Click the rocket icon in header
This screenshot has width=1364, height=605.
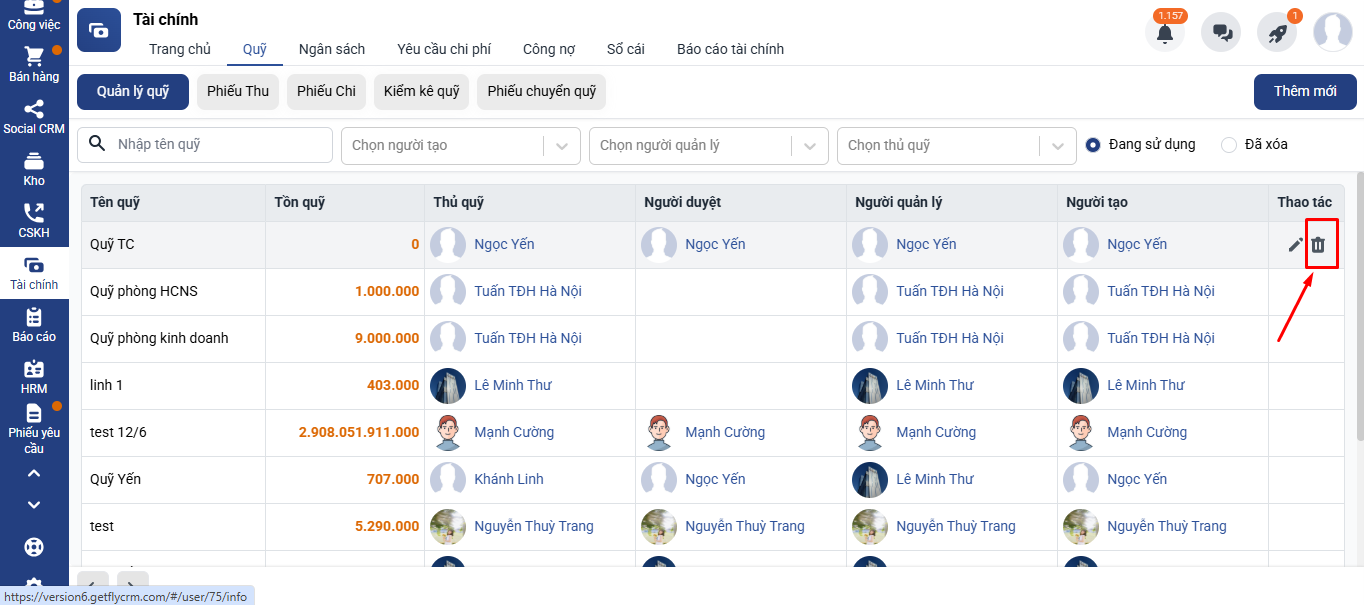pyautogui.click(x=1277, y=33)
